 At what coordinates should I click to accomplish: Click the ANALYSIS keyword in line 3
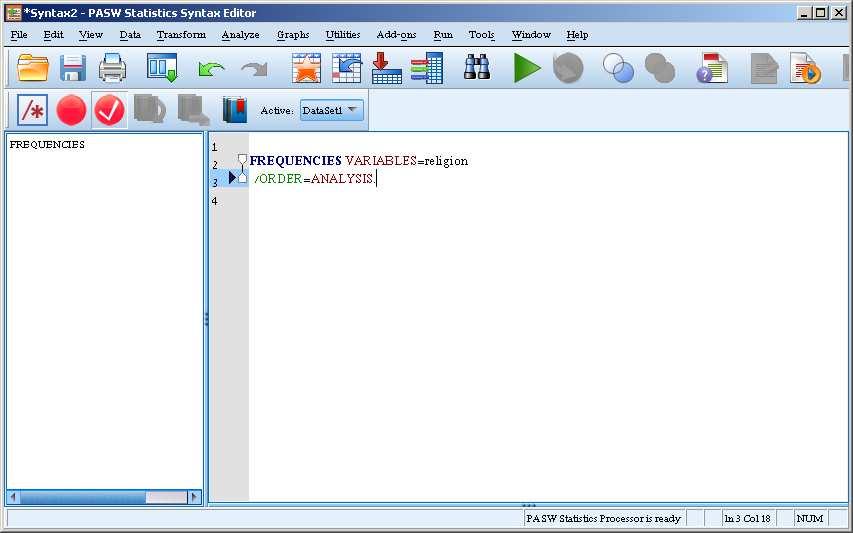pyautogui.click(x=342, y=179)
